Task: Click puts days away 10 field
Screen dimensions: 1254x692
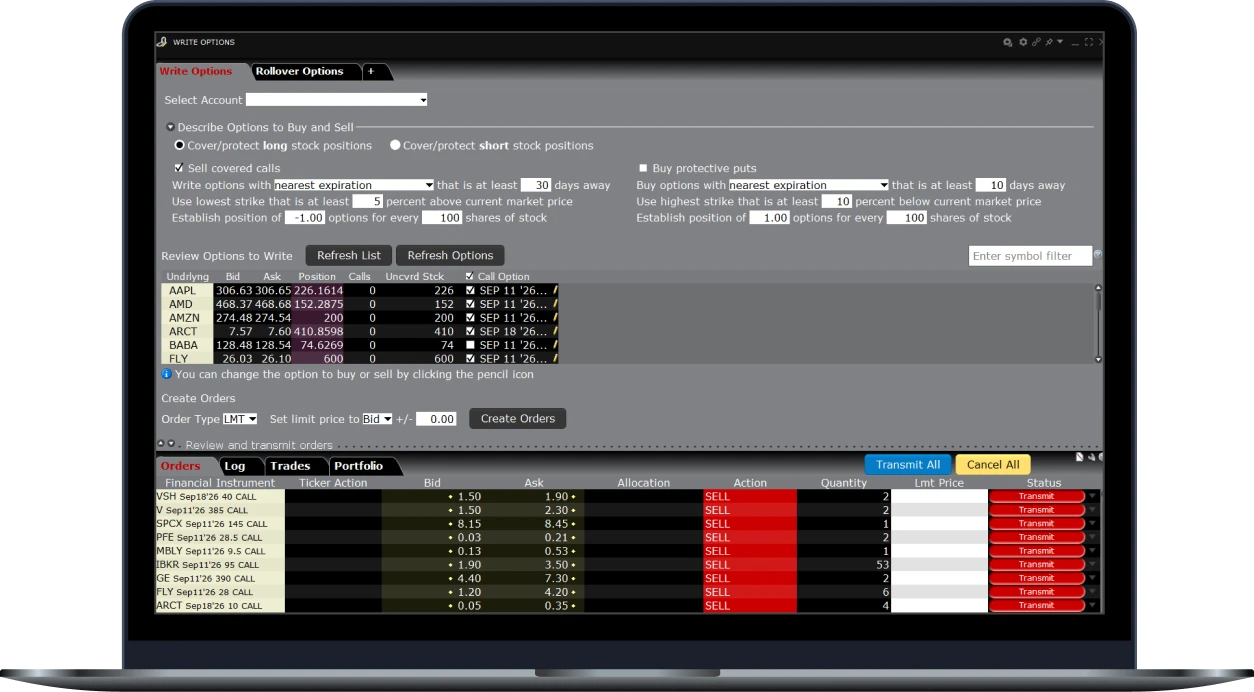Action: click(990, 185)
